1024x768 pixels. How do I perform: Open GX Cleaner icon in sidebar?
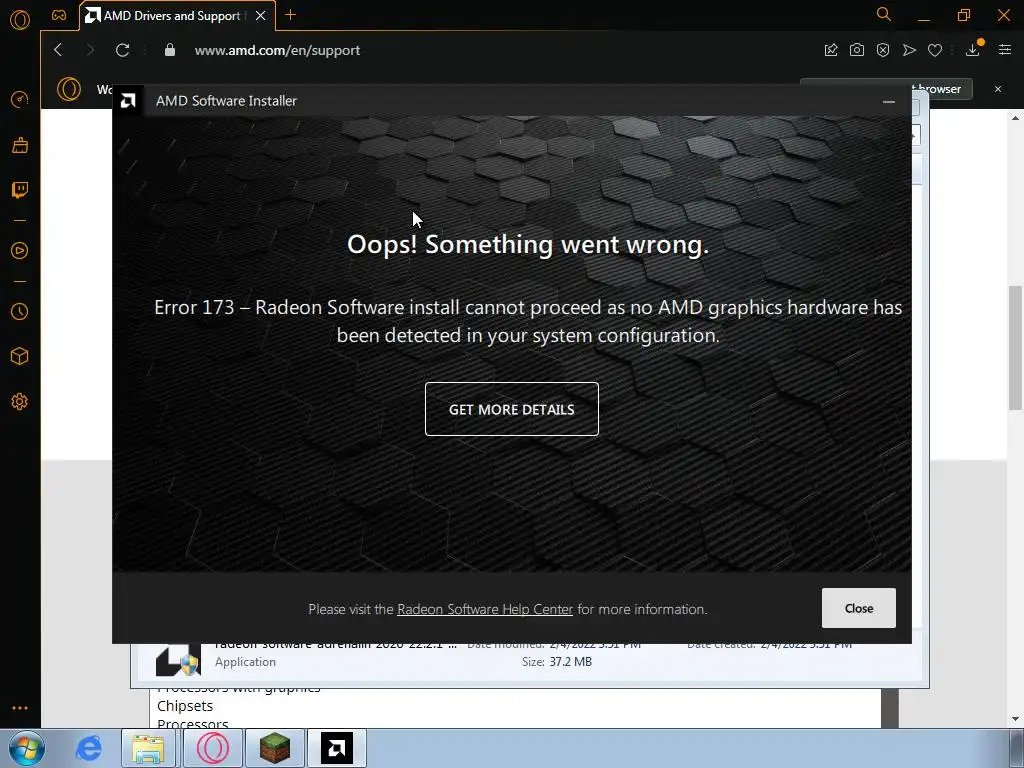[x=20, y=145]
